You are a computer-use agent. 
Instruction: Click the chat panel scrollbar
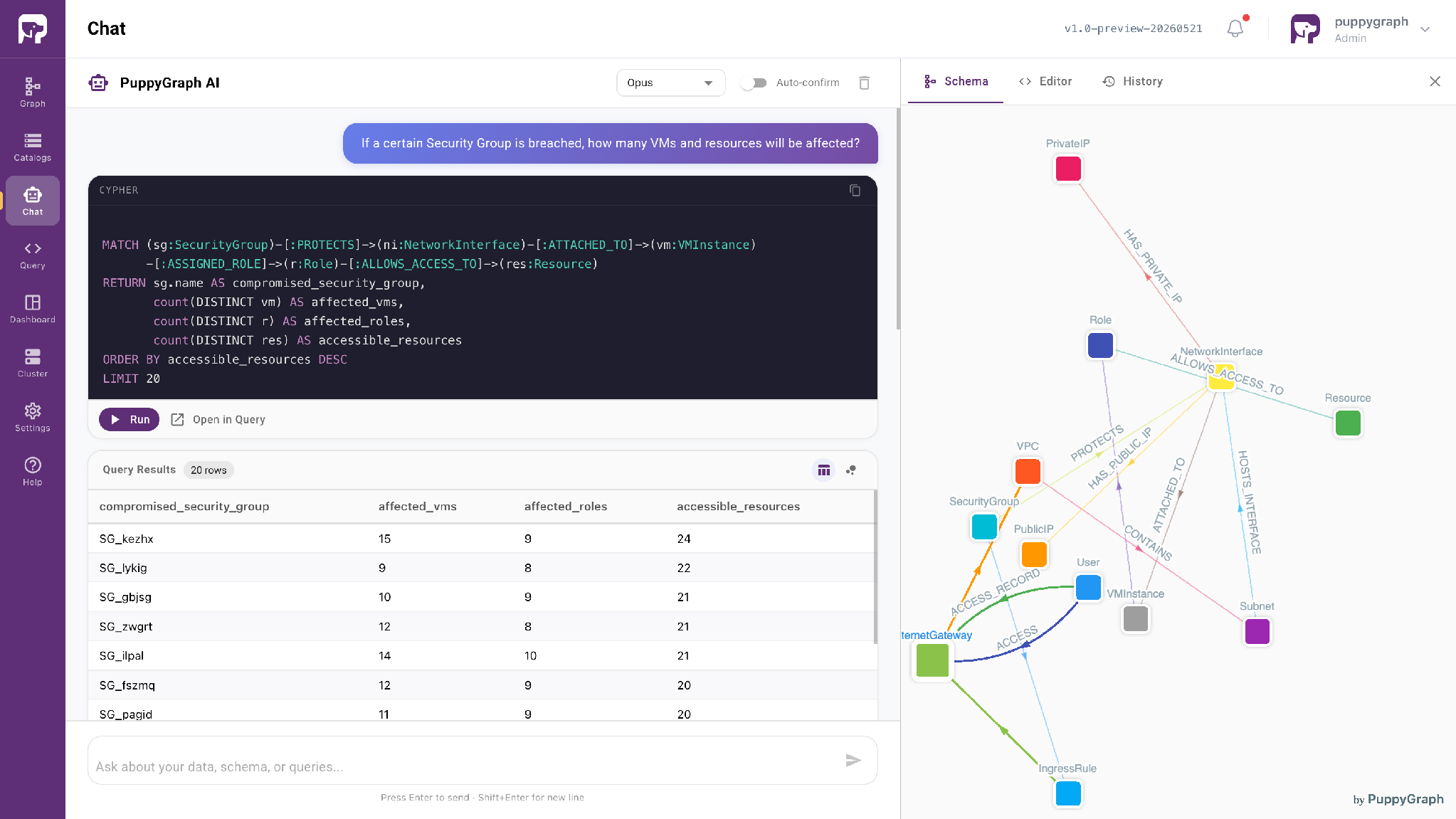point(898,219)
